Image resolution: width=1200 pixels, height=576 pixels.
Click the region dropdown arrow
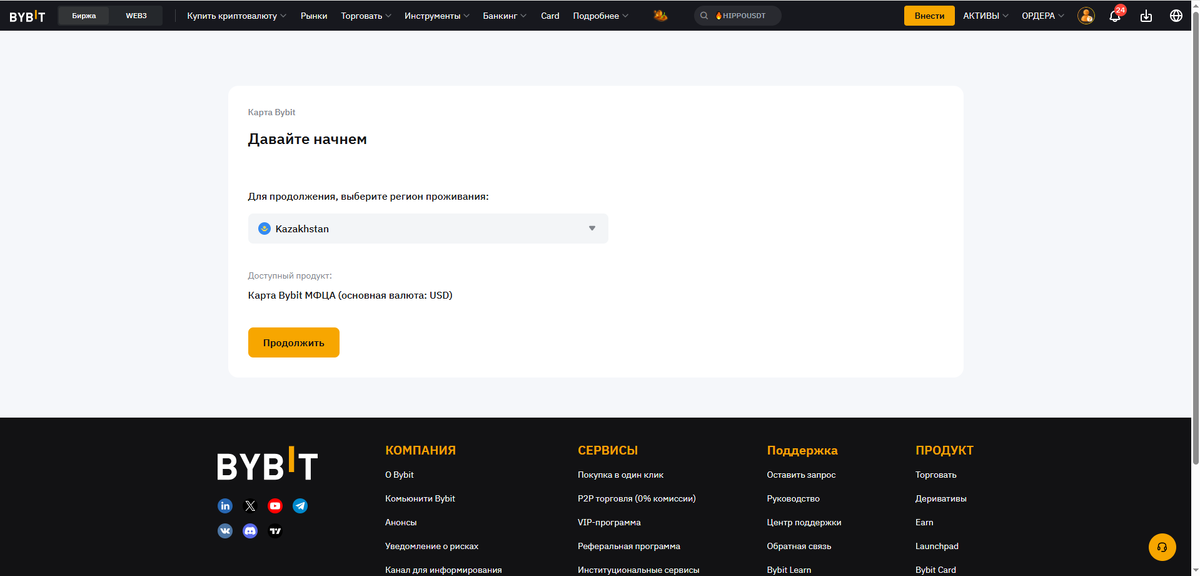(592, 228)
